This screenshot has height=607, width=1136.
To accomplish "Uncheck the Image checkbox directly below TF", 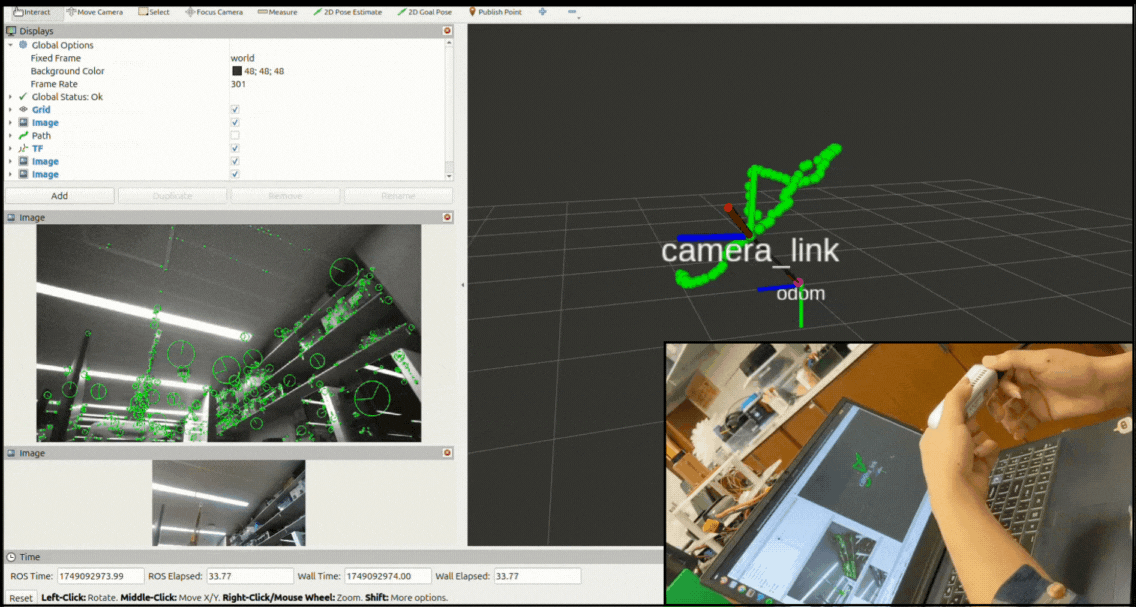I will pyautogui.click(x=235, y=162).
